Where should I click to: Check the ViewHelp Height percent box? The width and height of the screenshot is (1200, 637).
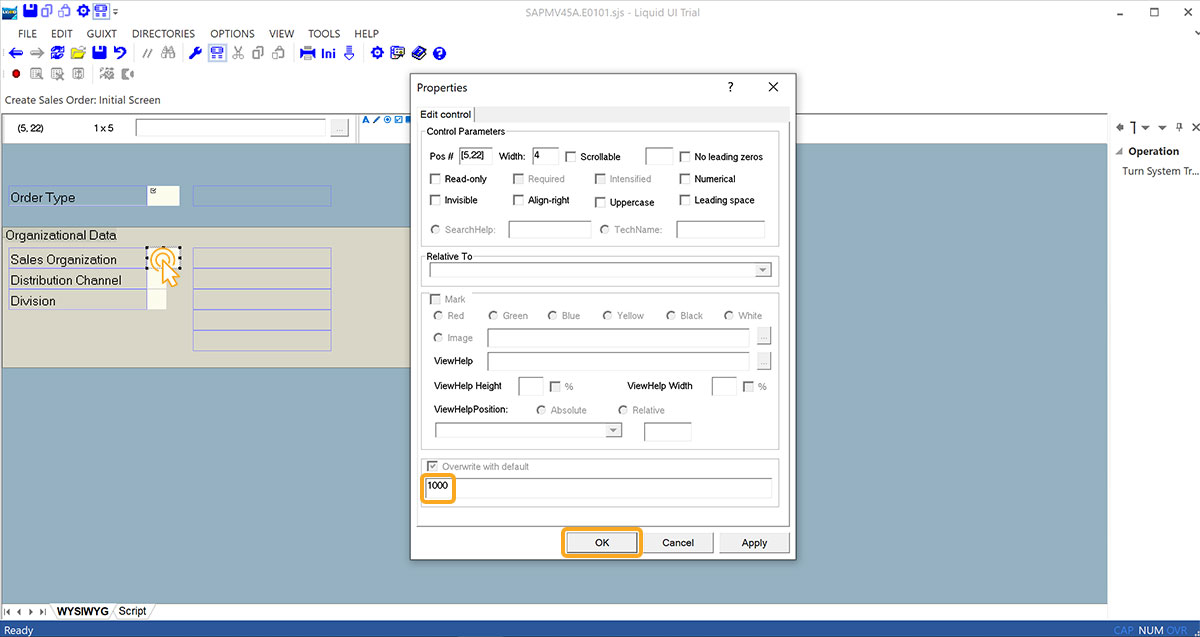point(556,386)
